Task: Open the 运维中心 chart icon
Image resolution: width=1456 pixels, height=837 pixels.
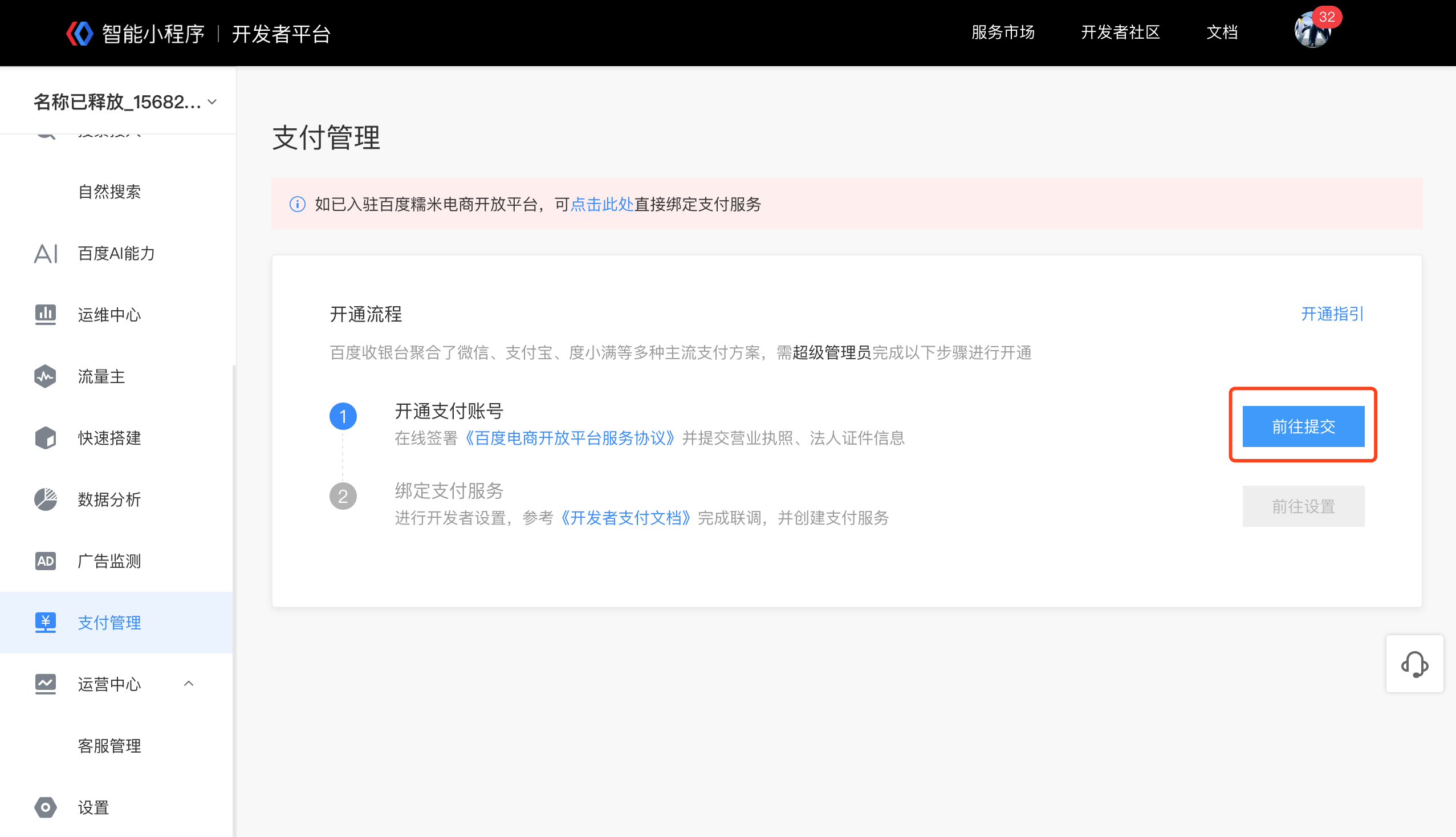Action: tap(46, 315)
